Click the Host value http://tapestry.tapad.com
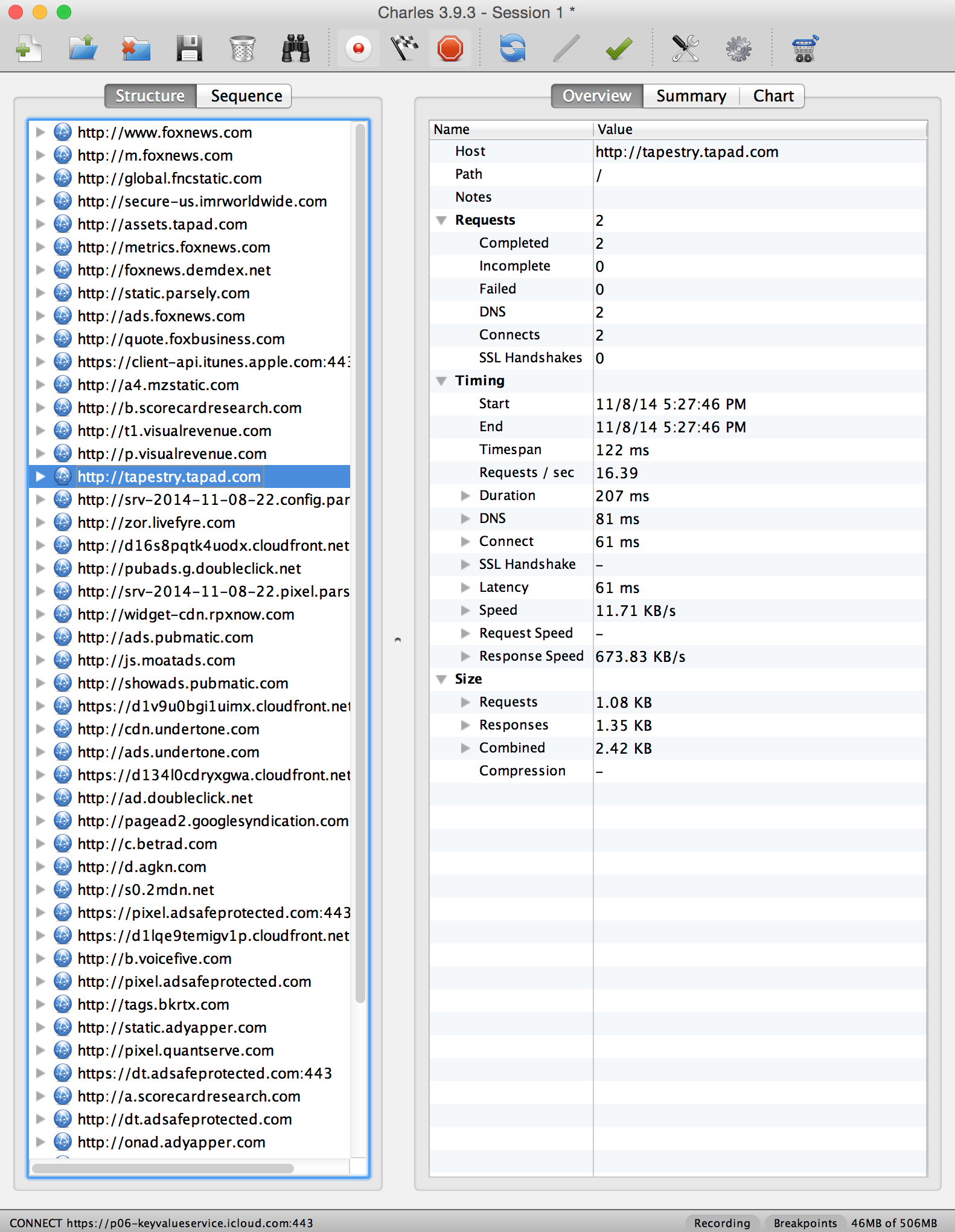Viewport: 955px width, 1232px height. pyautogui.click(x=687, y=152)
